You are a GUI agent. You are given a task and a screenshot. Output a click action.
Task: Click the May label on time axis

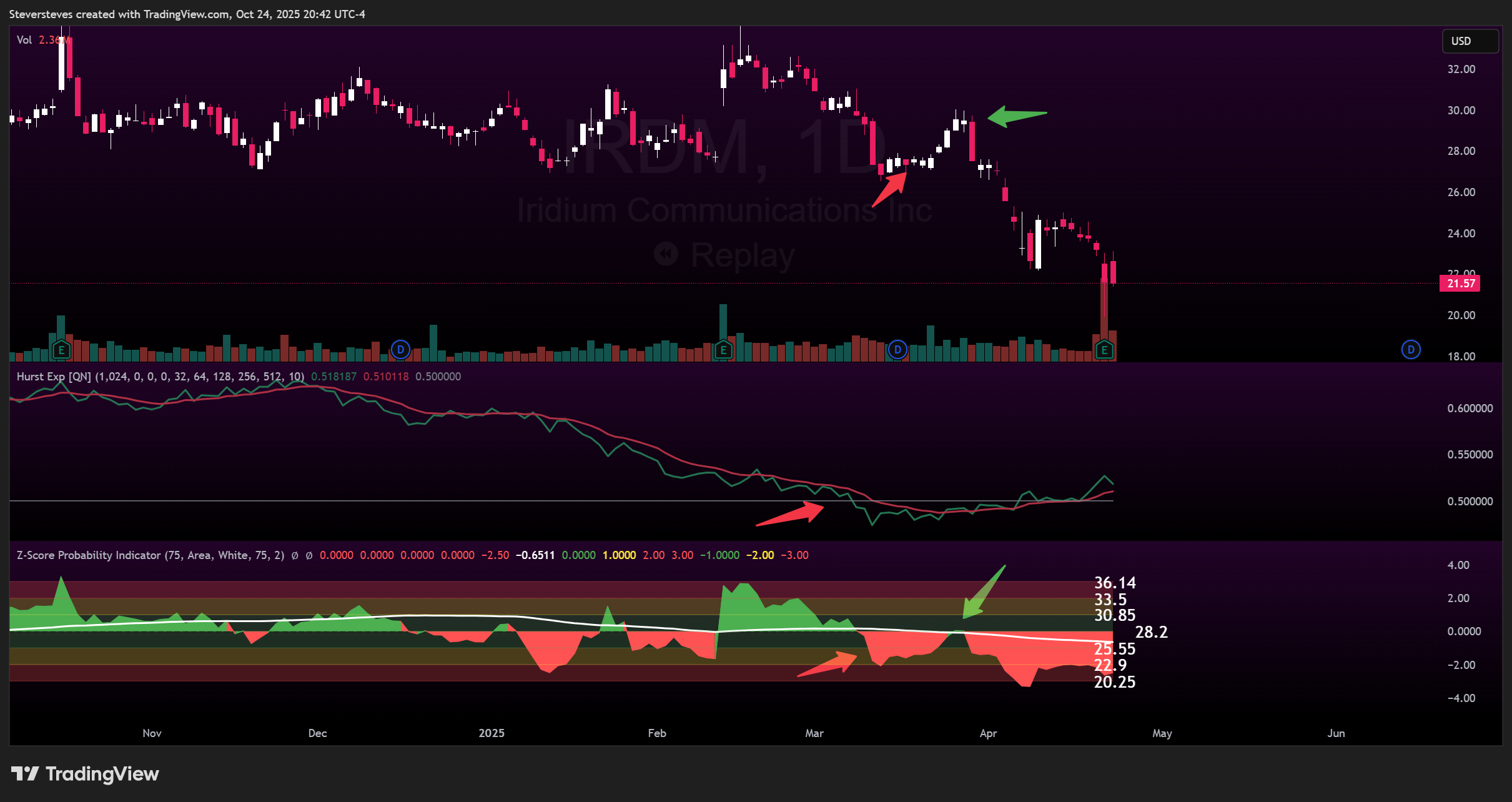tap(1162, 733)
